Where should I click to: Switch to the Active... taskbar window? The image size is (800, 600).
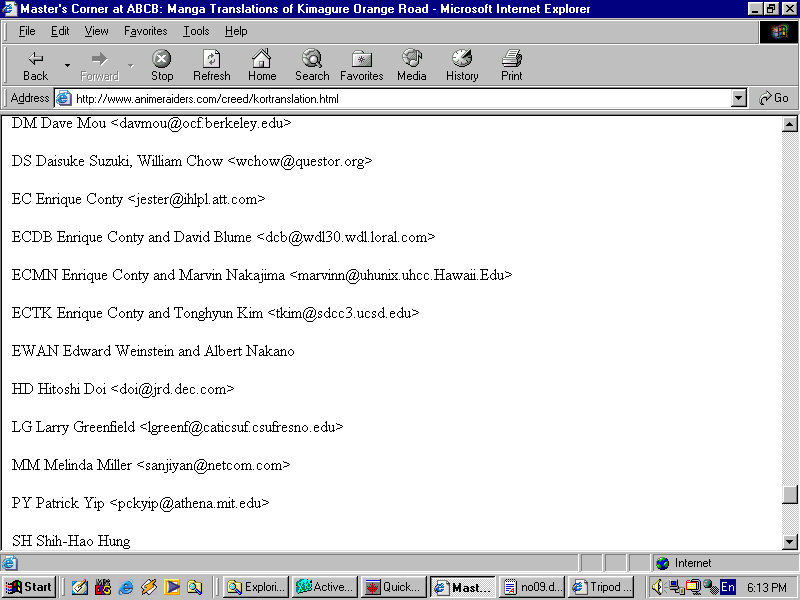click(x=324, y=587)
